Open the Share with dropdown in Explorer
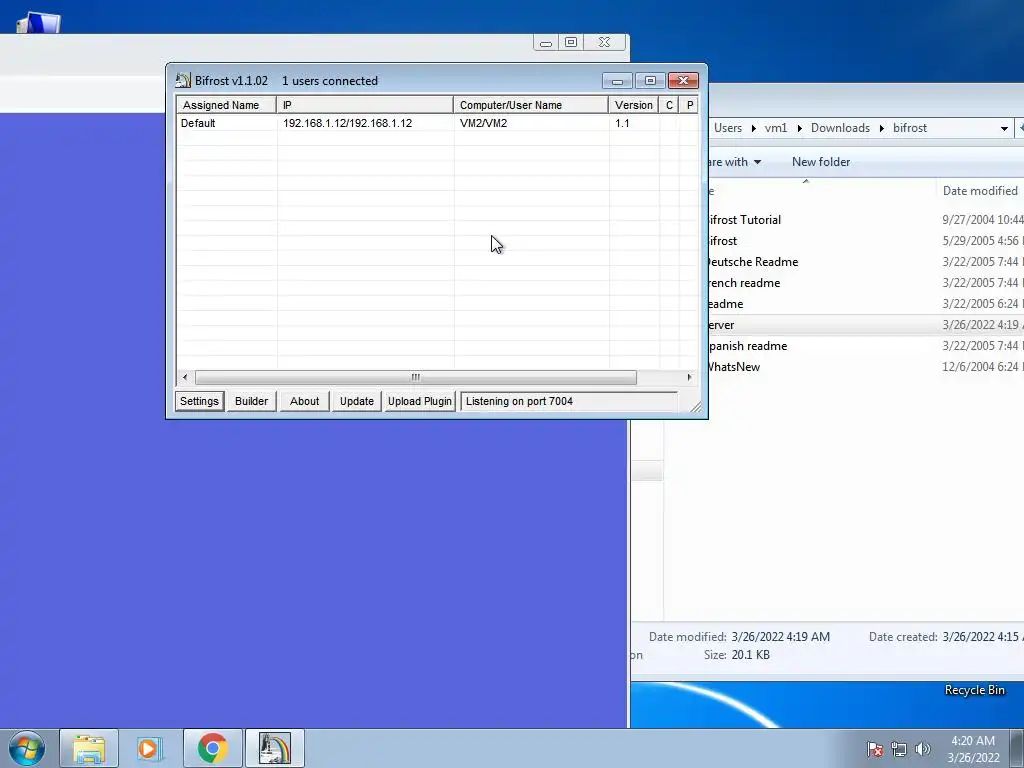The height and width of the screenshot is (768, 1024). click(x=734, y=162)
